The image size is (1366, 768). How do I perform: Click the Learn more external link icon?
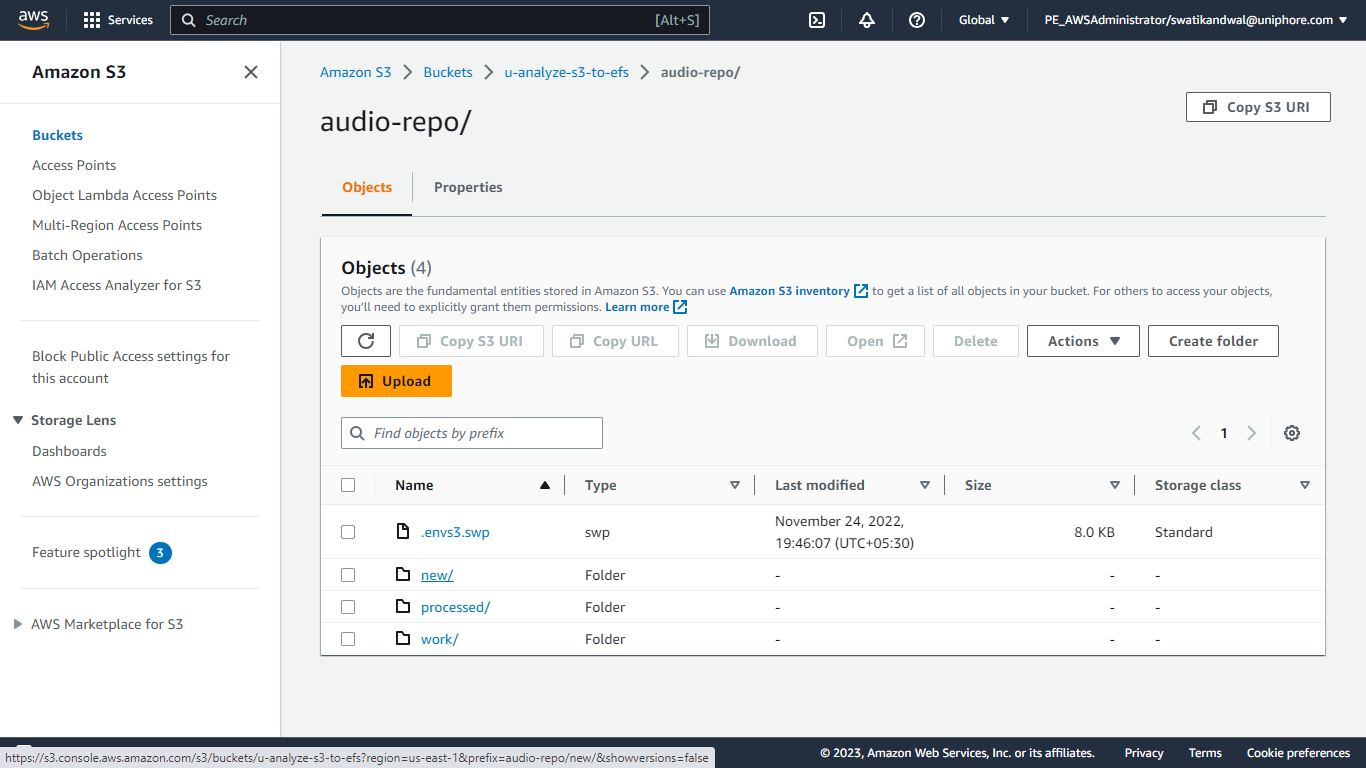[x=680, y=307]
